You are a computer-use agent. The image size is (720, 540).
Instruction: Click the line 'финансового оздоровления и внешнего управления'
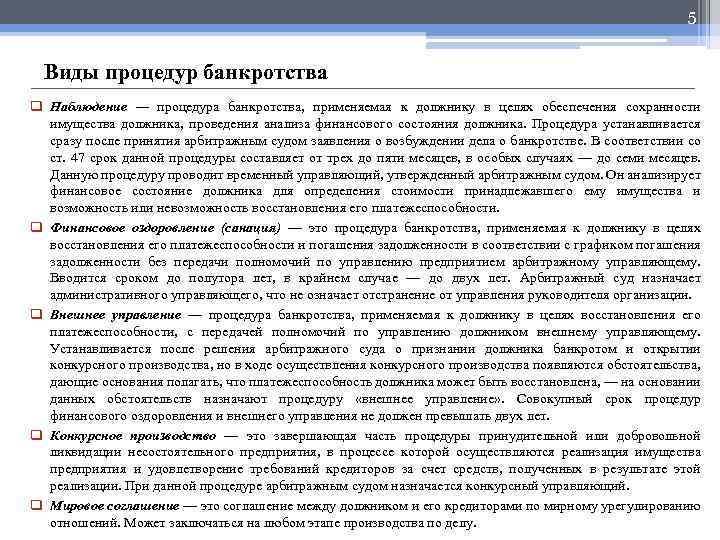tap(203, 416)
